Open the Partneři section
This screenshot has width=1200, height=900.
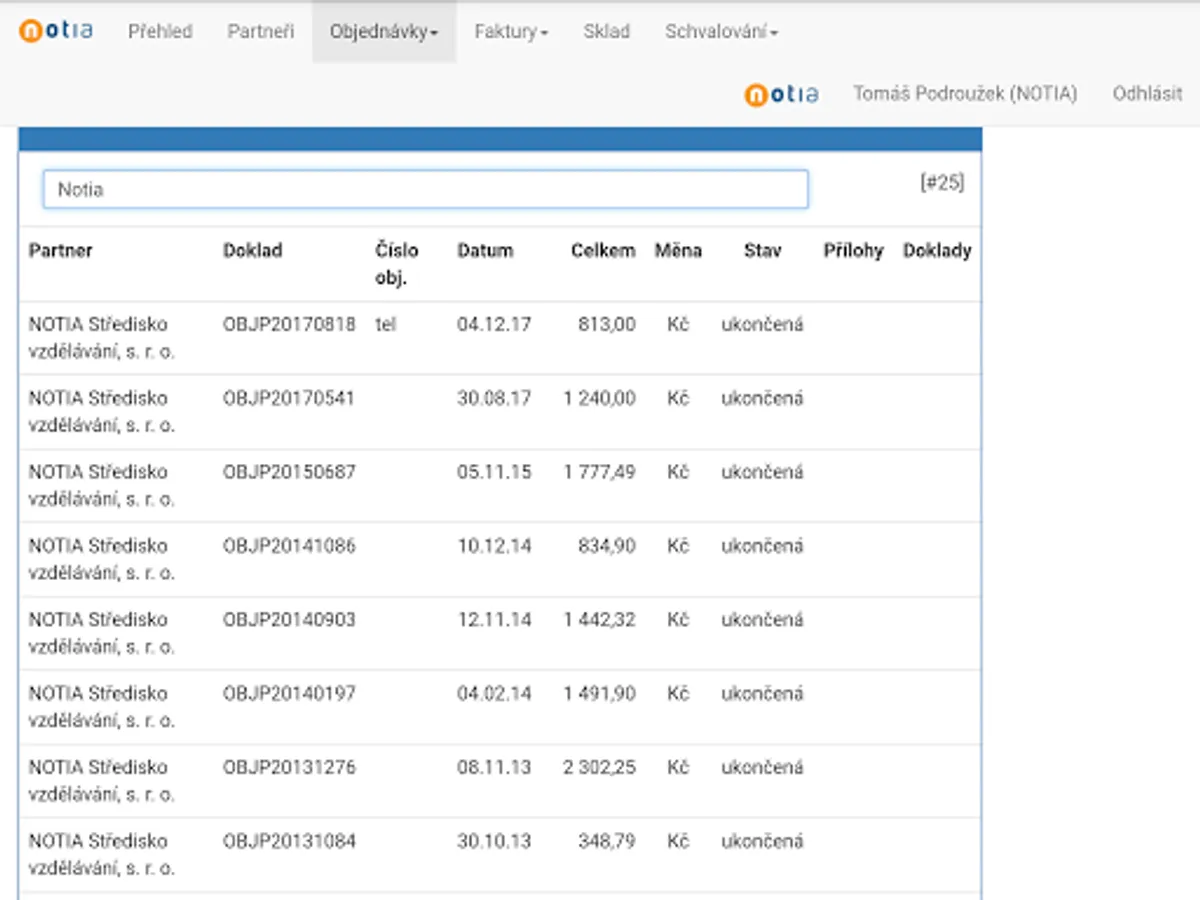(x=261, y=31)
